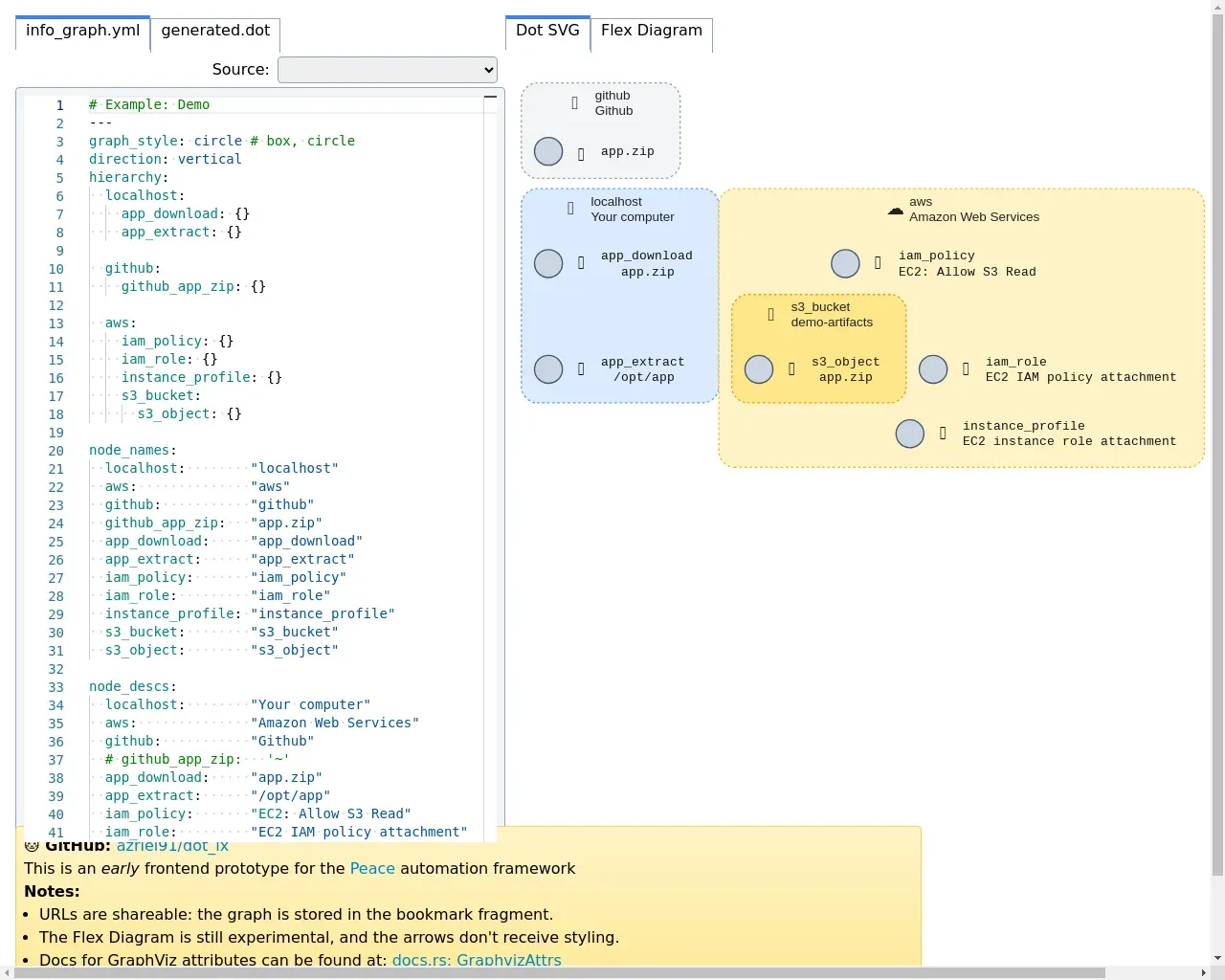Click the circle beside github app.zip node
This screenshot has width=1225, height=980.
[x=548, y=151]
